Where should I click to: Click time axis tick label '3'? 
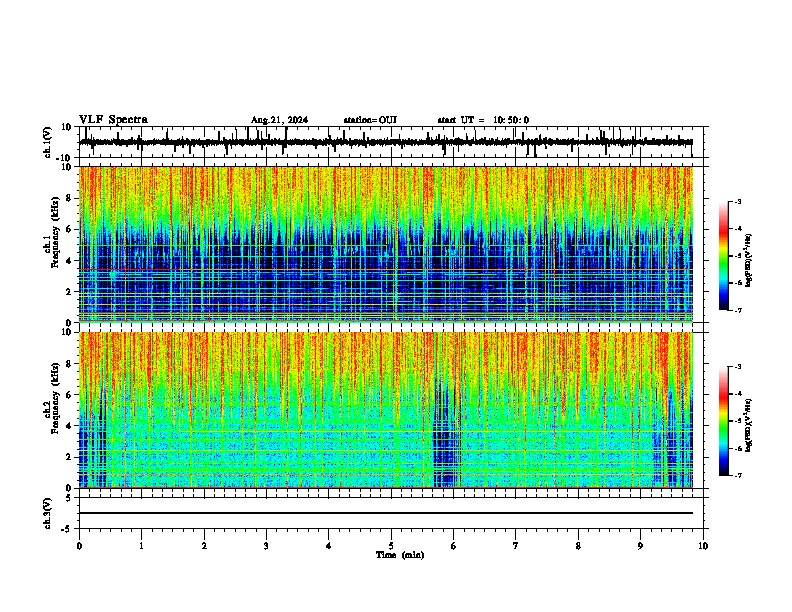coord(266,546)
